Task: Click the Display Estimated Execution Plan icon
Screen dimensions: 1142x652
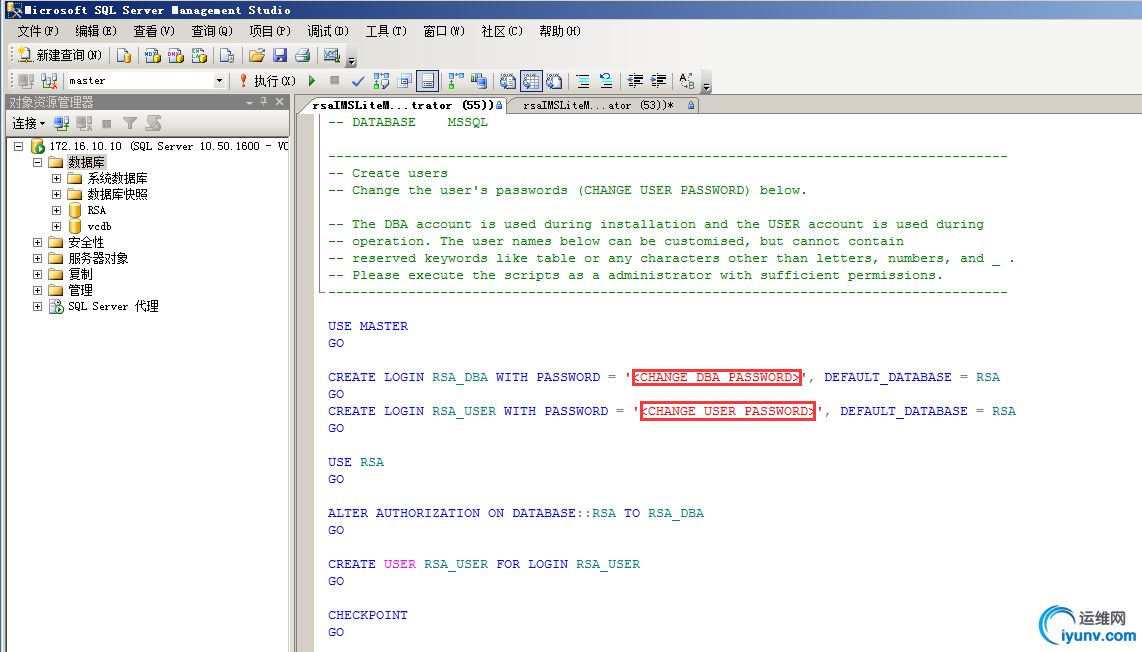Action: [x=381, y=81]
